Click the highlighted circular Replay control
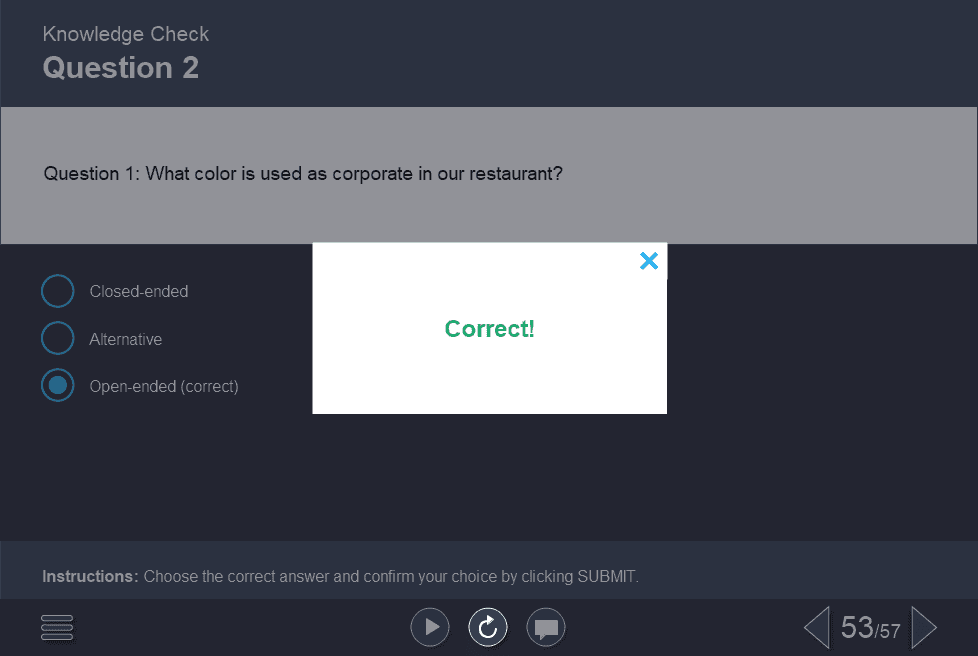This screenshot has height=656, width=978. pyautogui.click(x=488, y=627)
